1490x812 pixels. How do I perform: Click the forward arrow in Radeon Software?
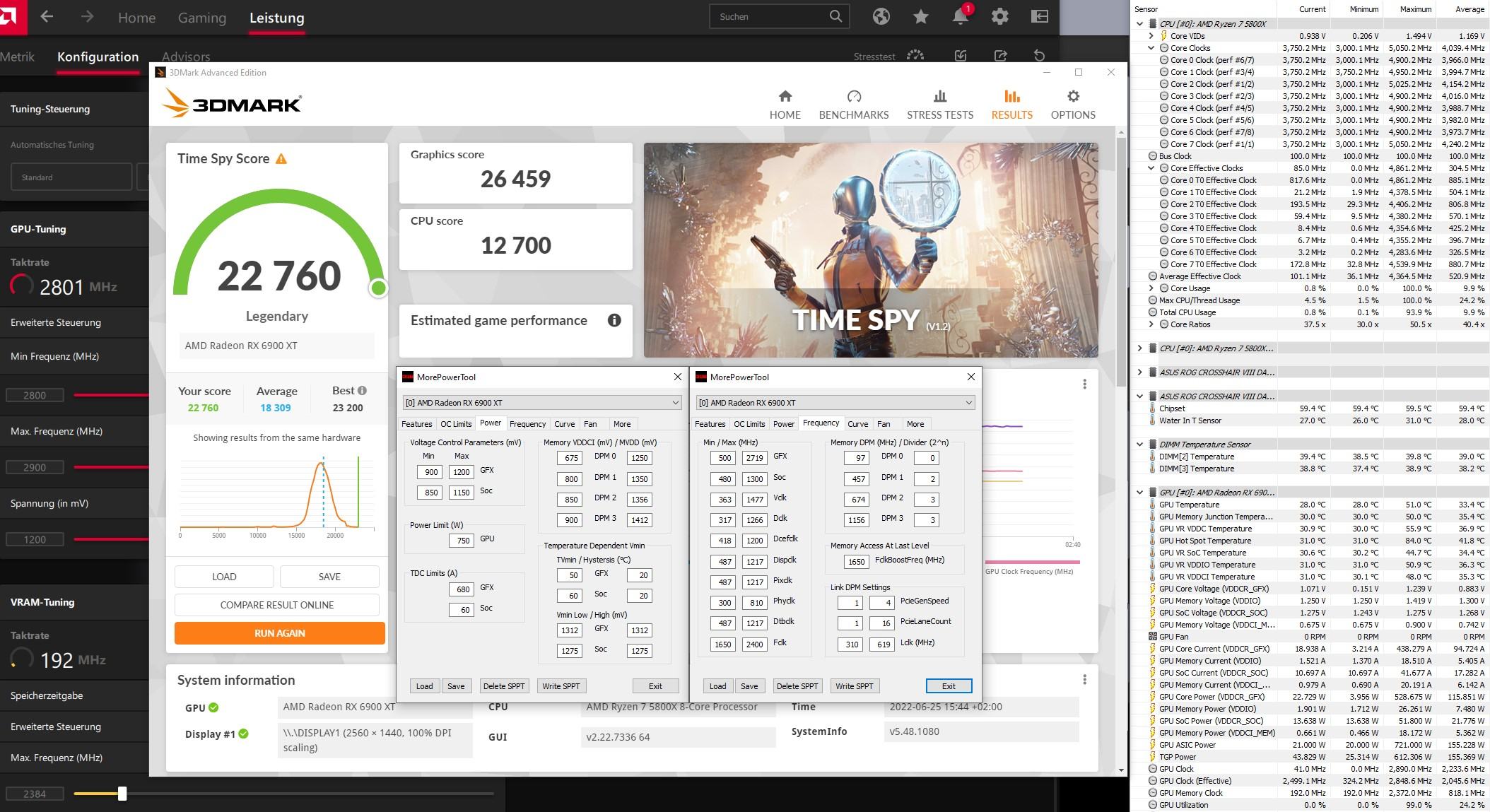[87, 16]
